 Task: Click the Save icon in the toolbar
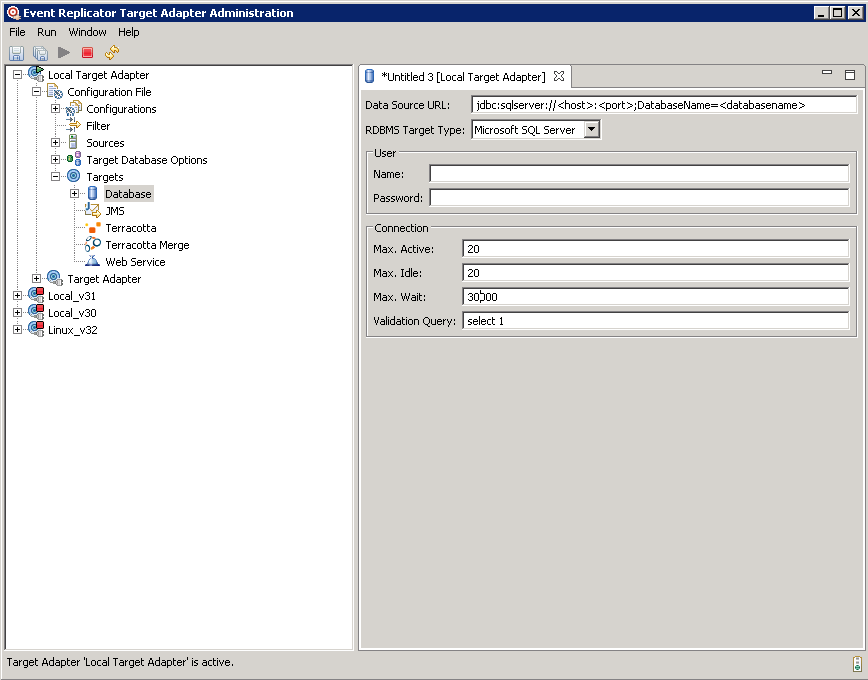[x=16, y=52]
